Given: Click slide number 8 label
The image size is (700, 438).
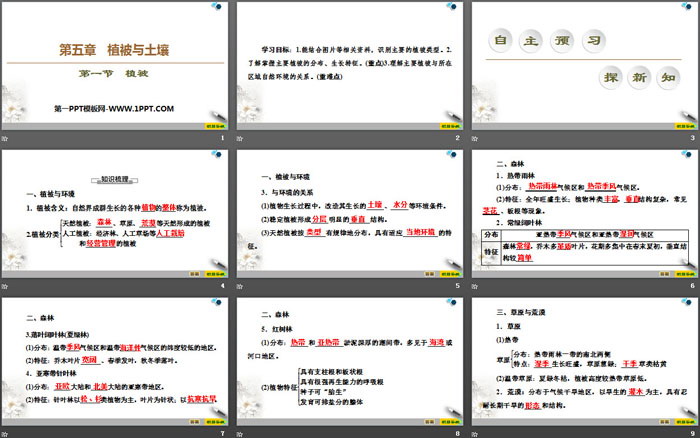Looking at the screenshot, I should 458,434.
